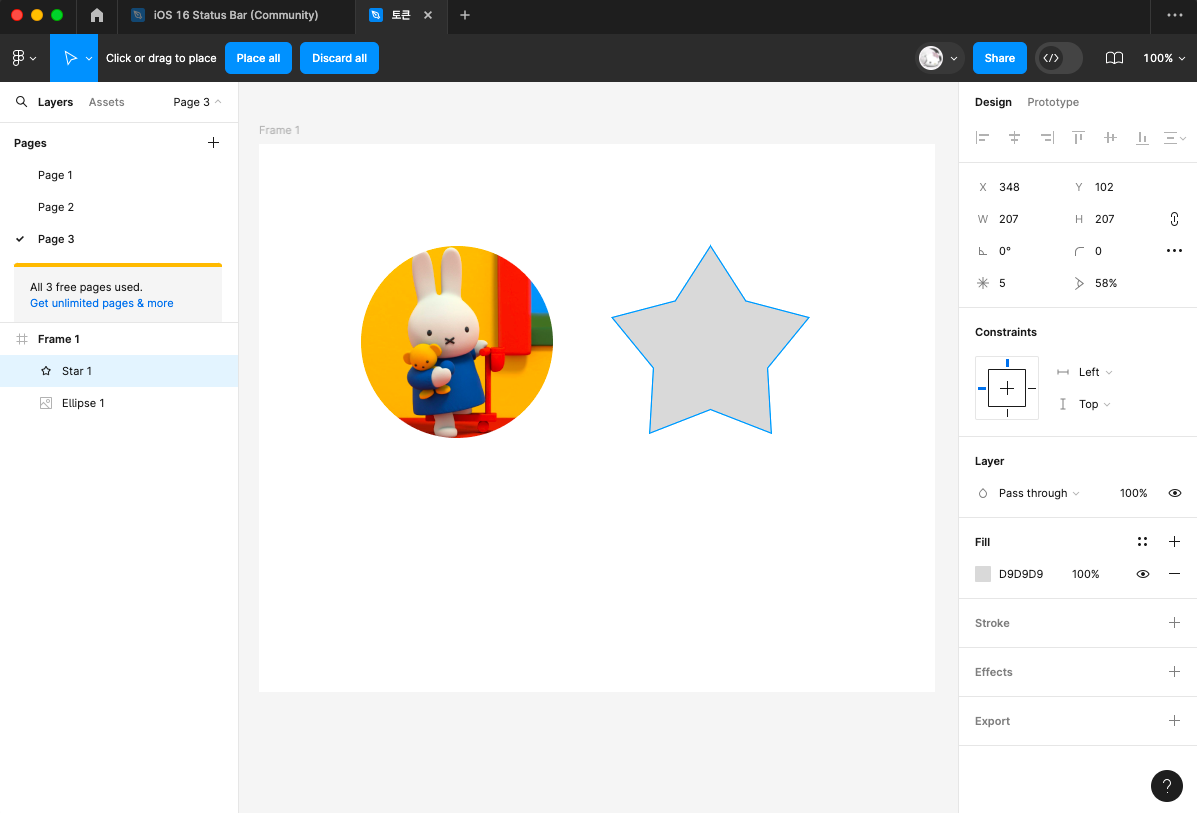
Task: Toggle layer visibility eye icon
Action: (1174, 493)
